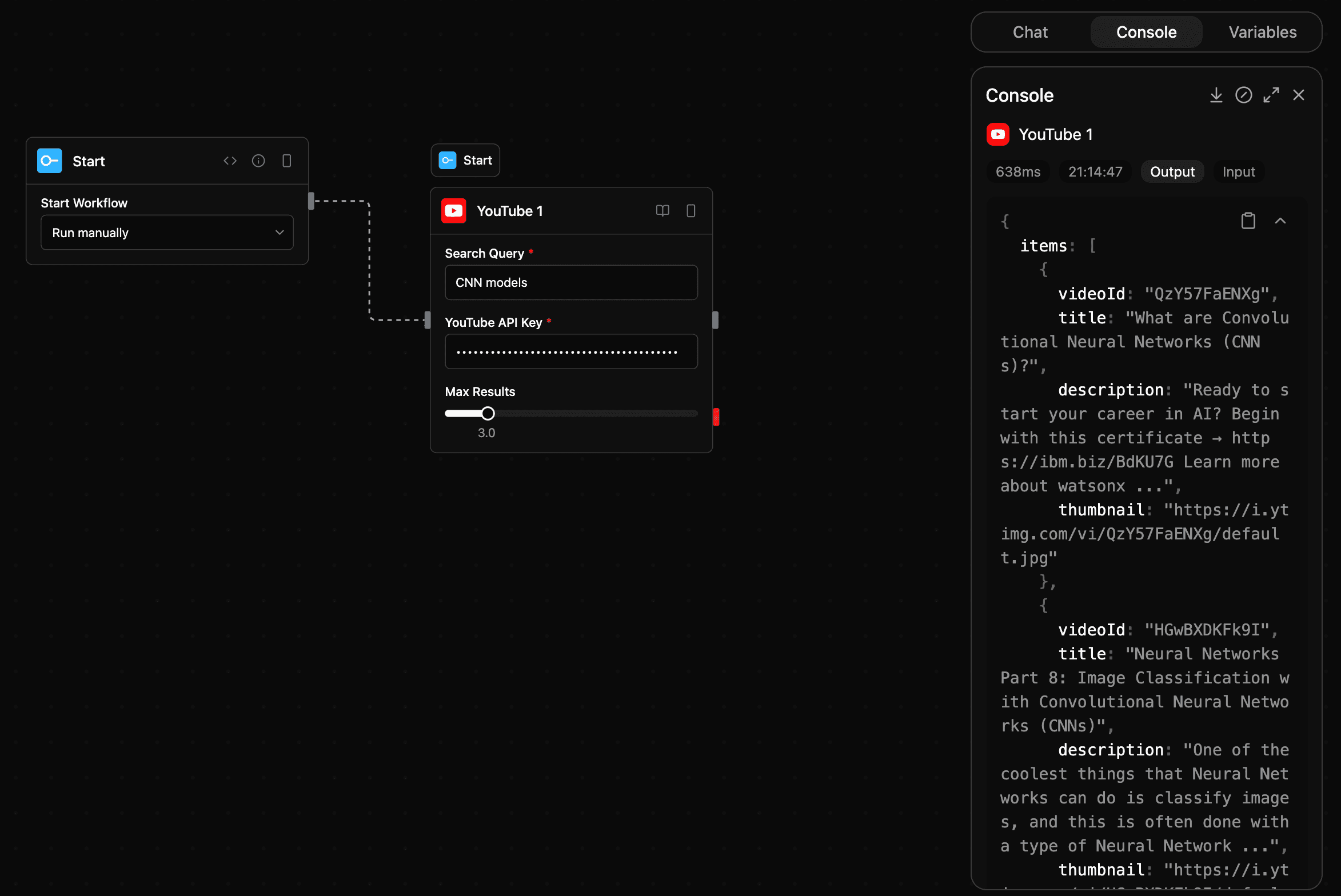The height and width of the screenshot is (896, 1341).
Task: Switch to the Chat tab
Action: point(1029,32)
